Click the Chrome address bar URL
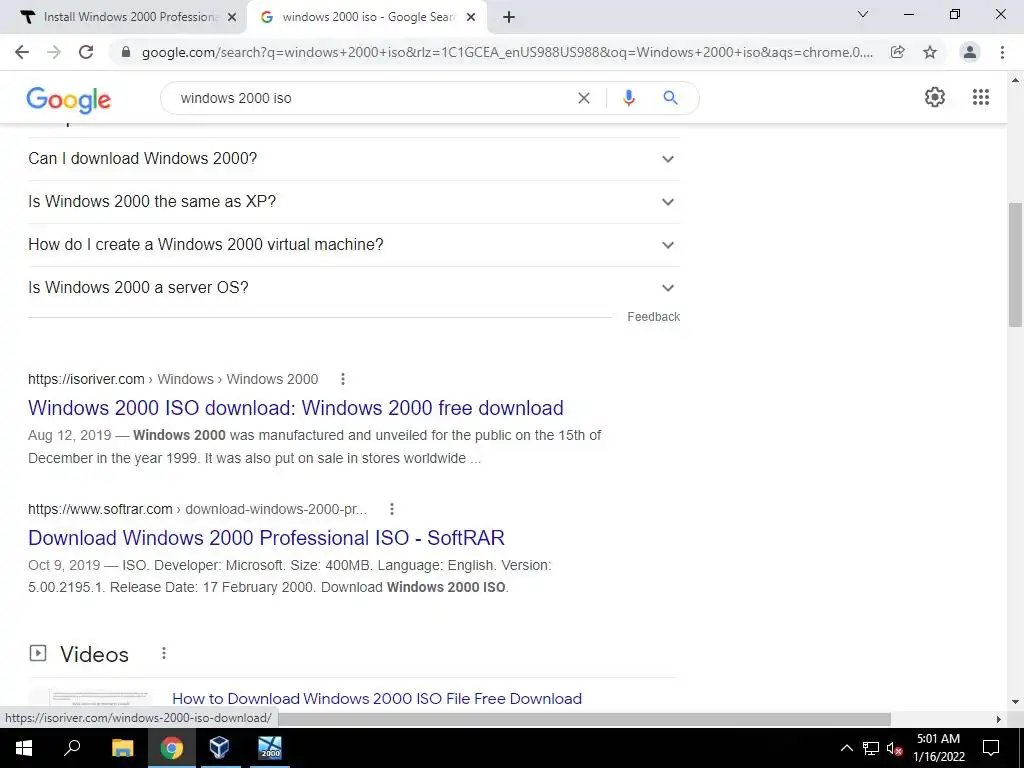 [507, 52]
